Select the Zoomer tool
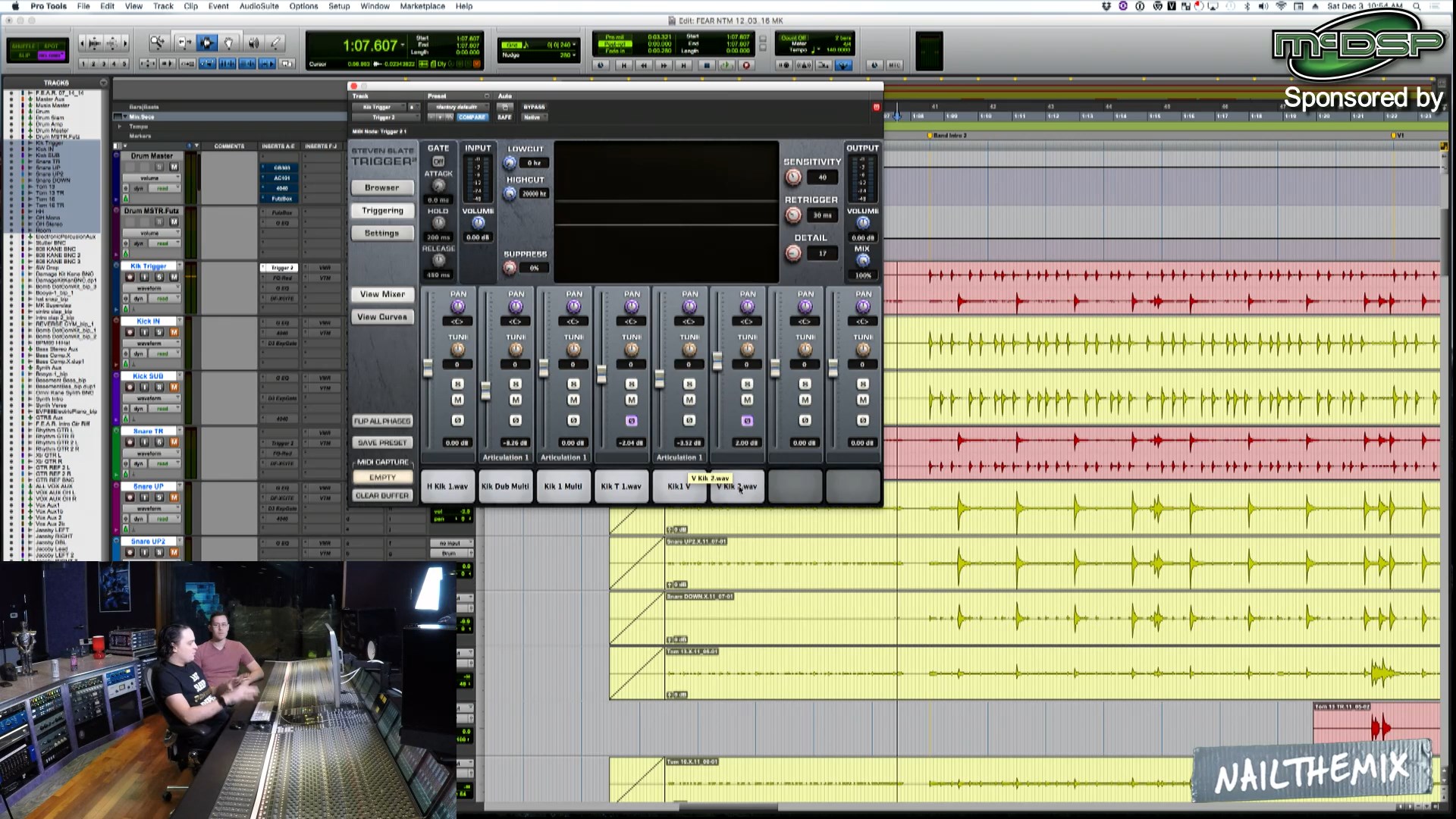Image resolution: width=1456 pixels, height=819 pixels. click(157, 43)
